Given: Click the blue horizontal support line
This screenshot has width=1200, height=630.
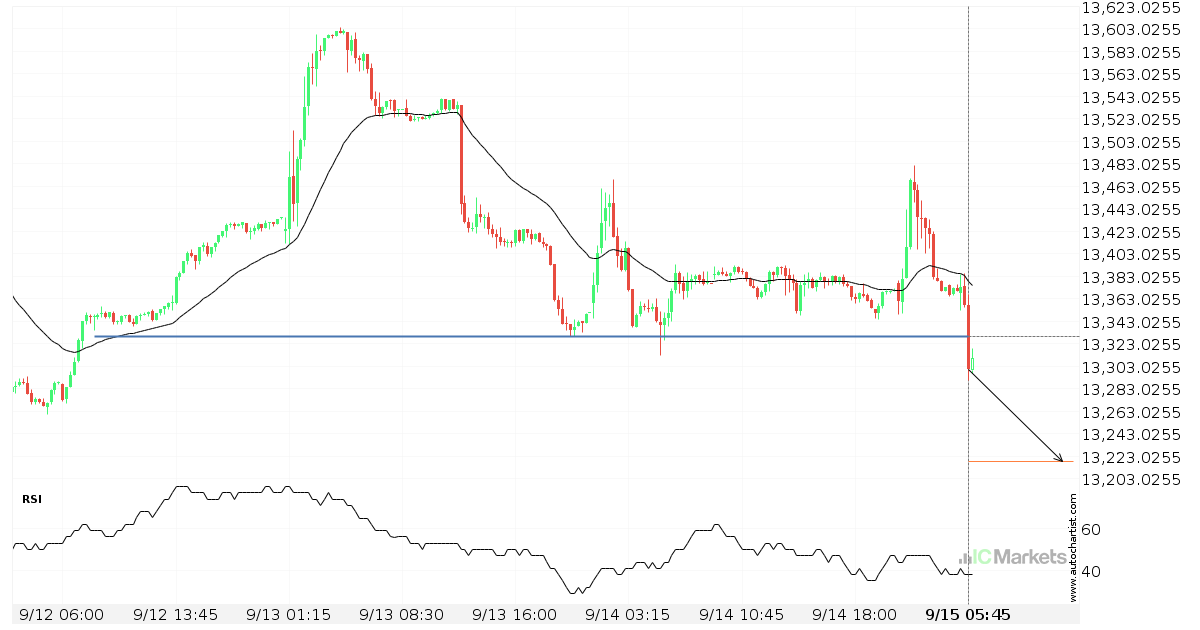Looking at the screenshot, I should [x=531, y=336].
